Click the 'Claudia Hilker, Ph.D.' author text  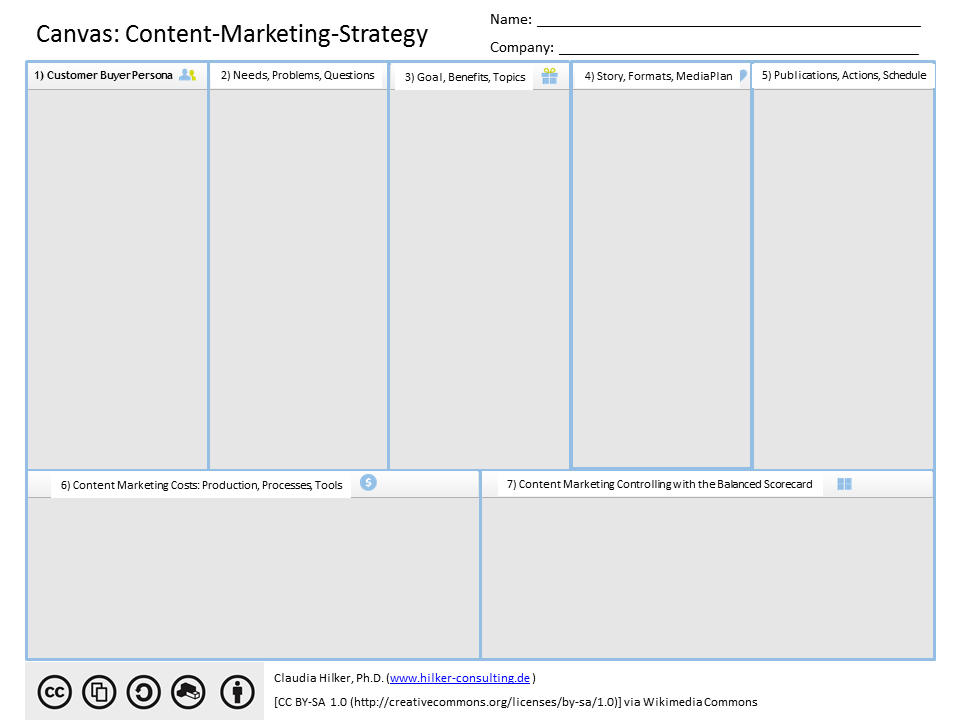328,678
